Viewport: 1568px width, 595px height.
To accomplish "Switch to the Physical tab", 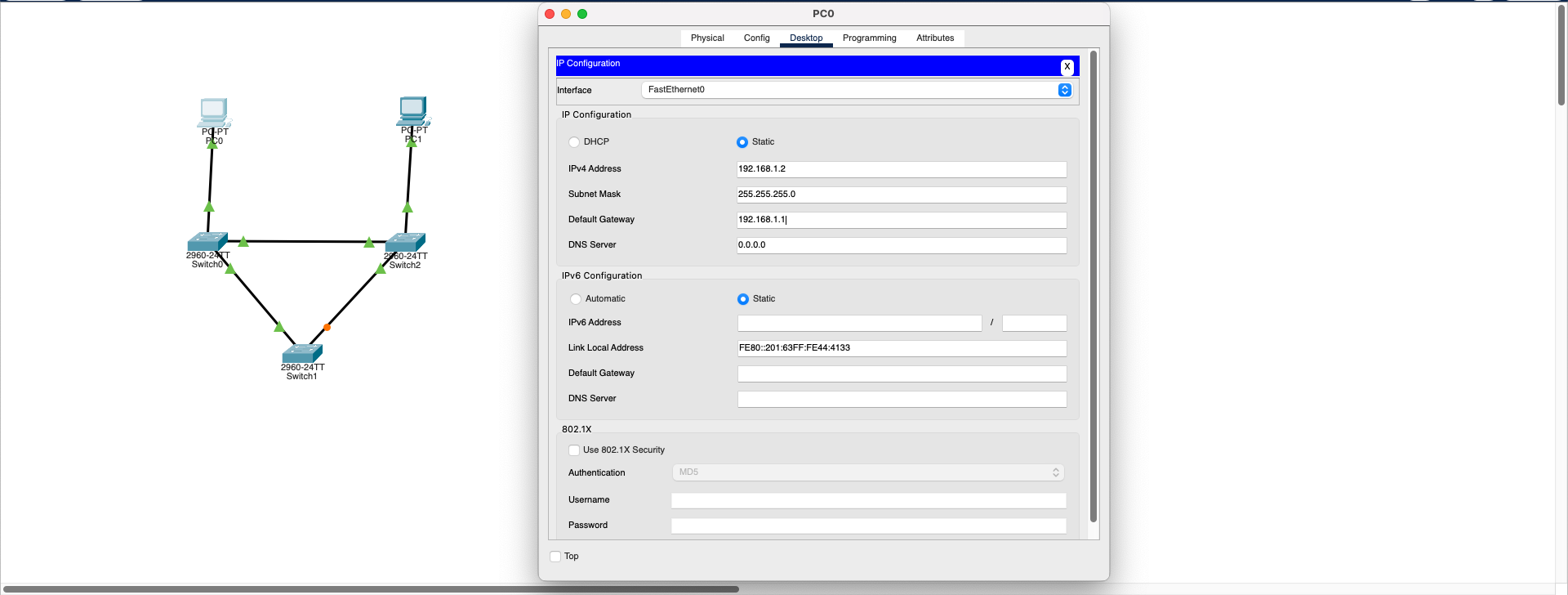I will pyautogui.click(x=707, y=38).
